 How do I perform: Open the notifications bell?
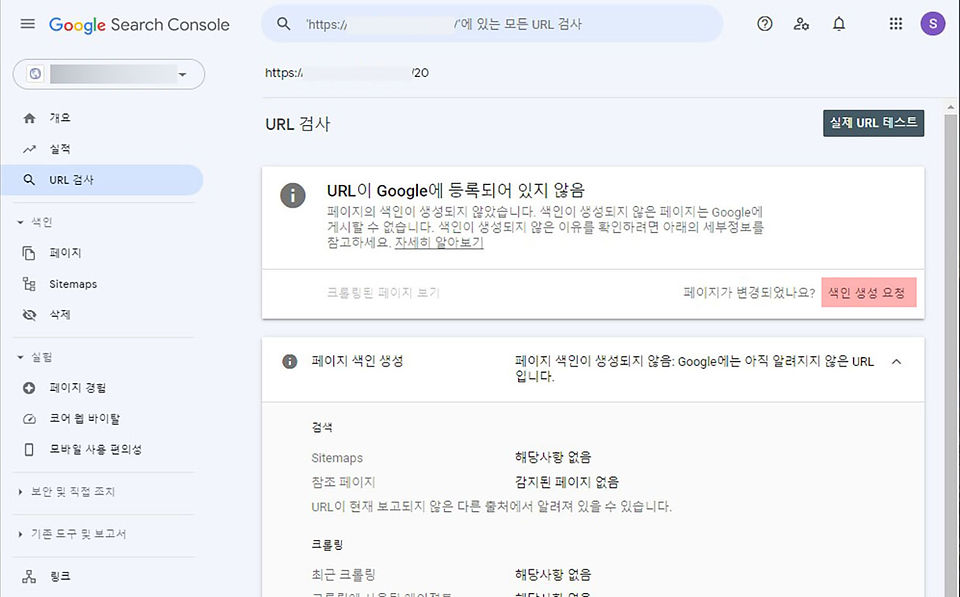click(x=839, y=24)
